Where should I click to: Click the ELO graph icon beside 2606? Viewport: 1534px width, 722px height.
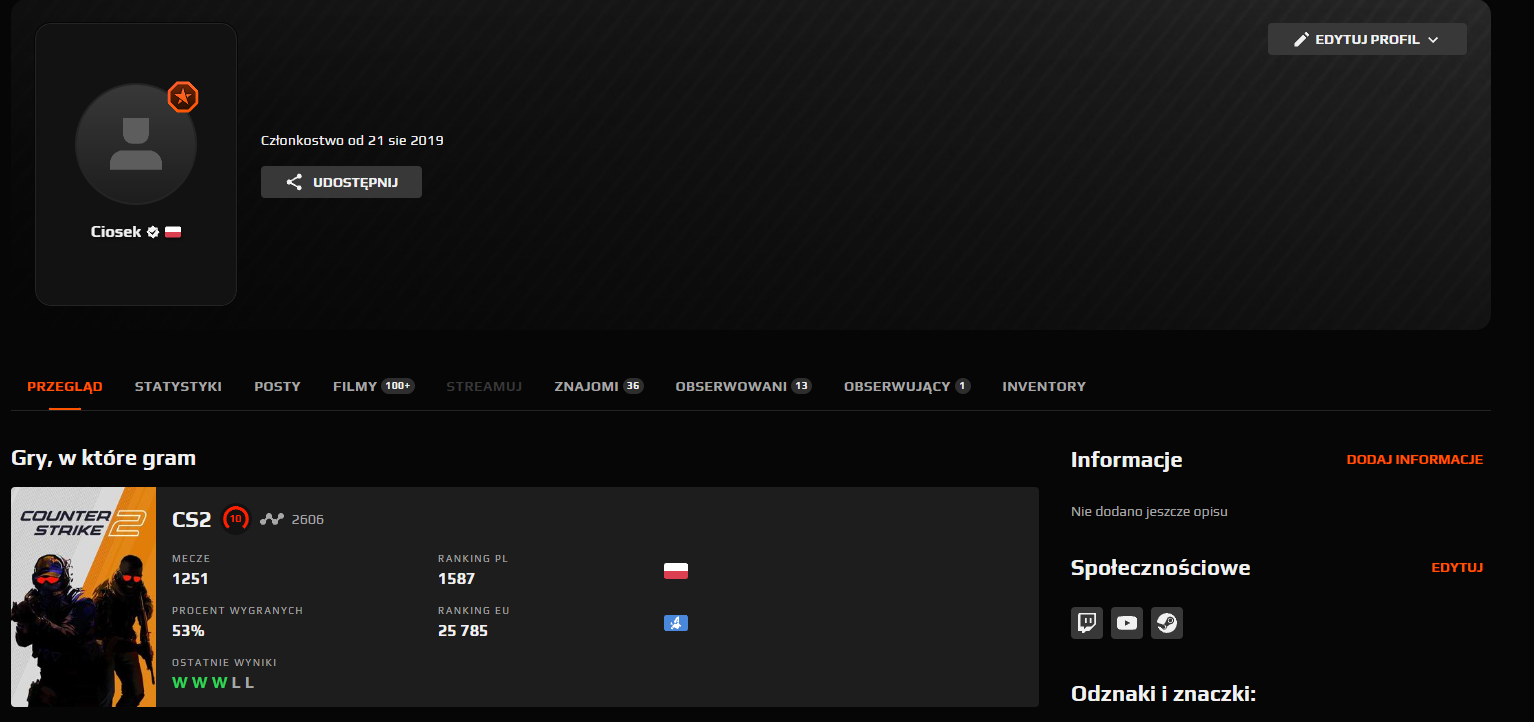(x=272, y=519)
